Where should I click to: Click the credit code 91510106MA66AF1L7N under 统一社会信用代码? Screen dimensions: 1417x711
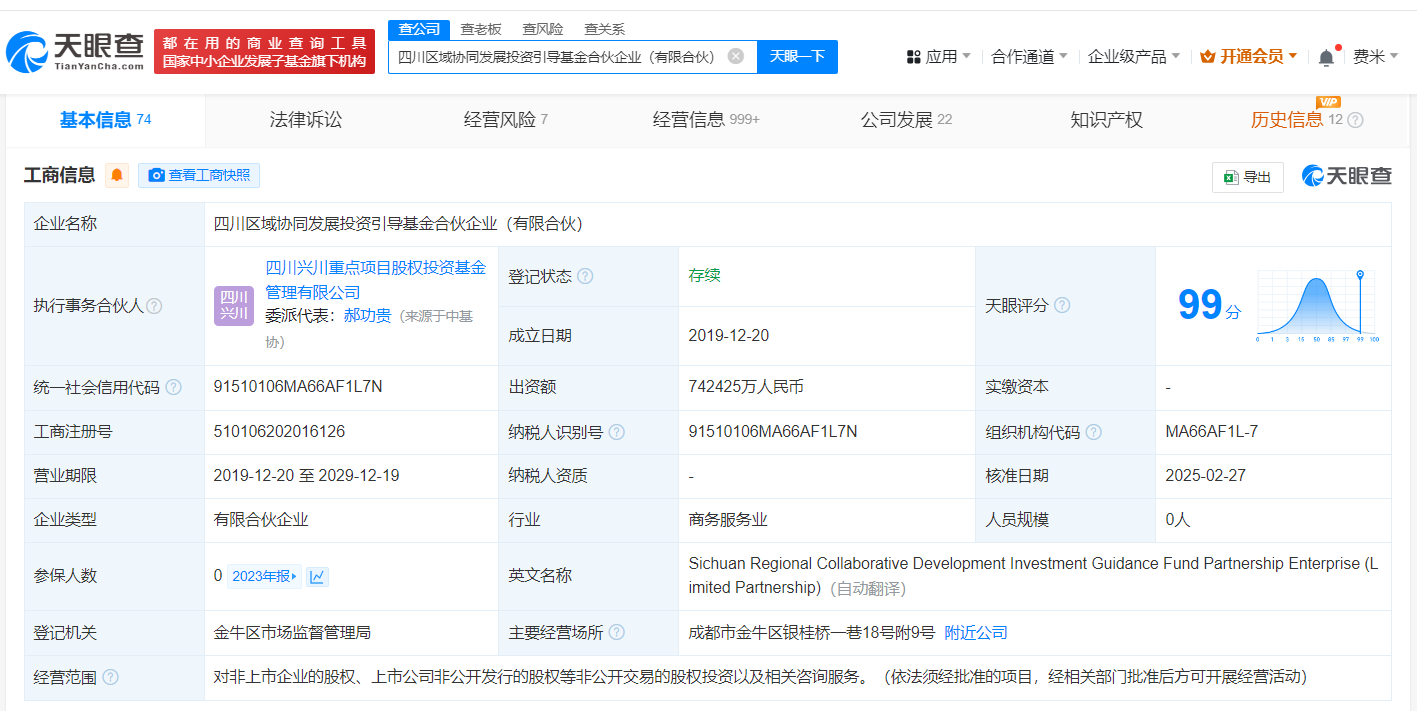[x=298, y=387]
